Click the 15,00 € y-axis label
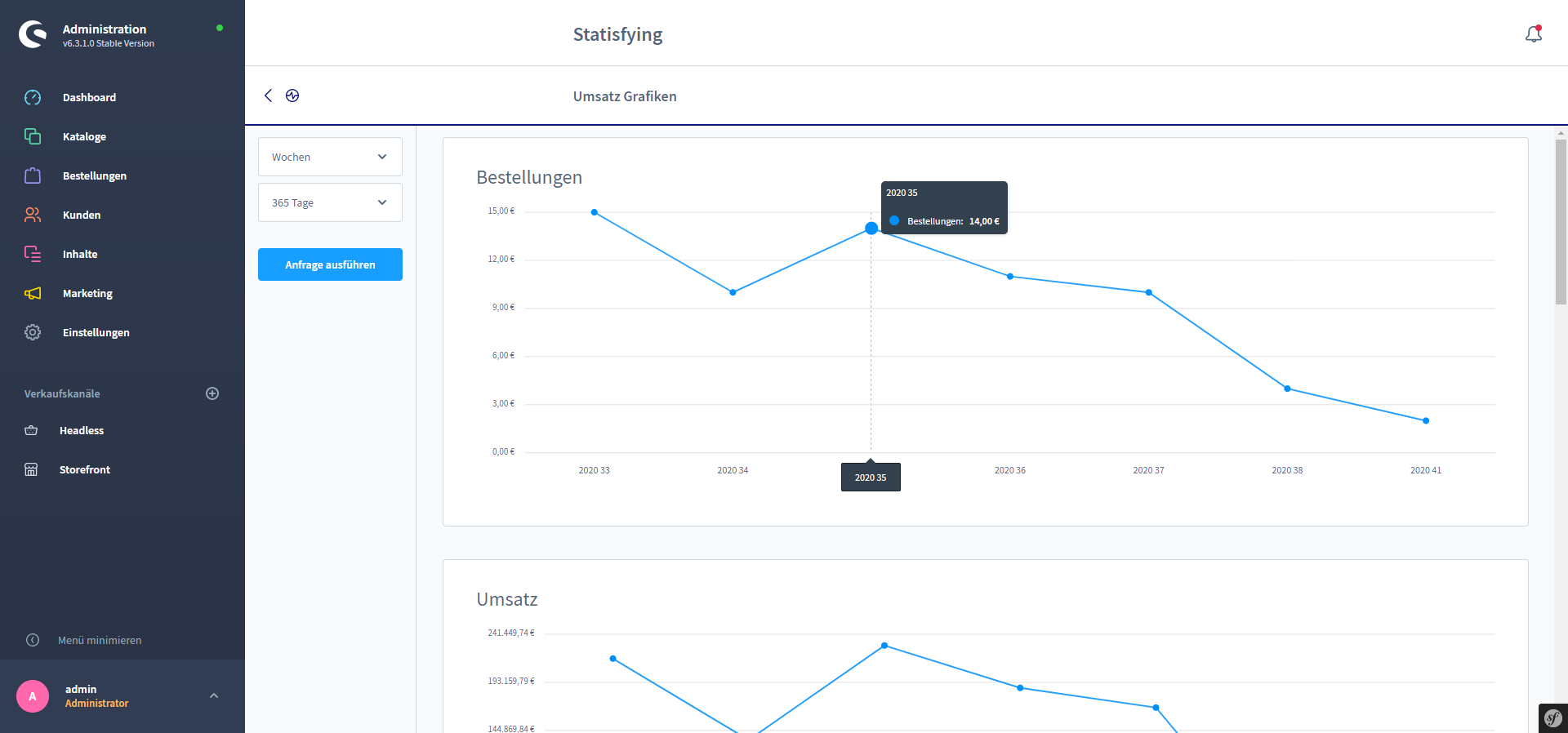Viewport: 1568px width, 733px height. click(x=501, y=211)
